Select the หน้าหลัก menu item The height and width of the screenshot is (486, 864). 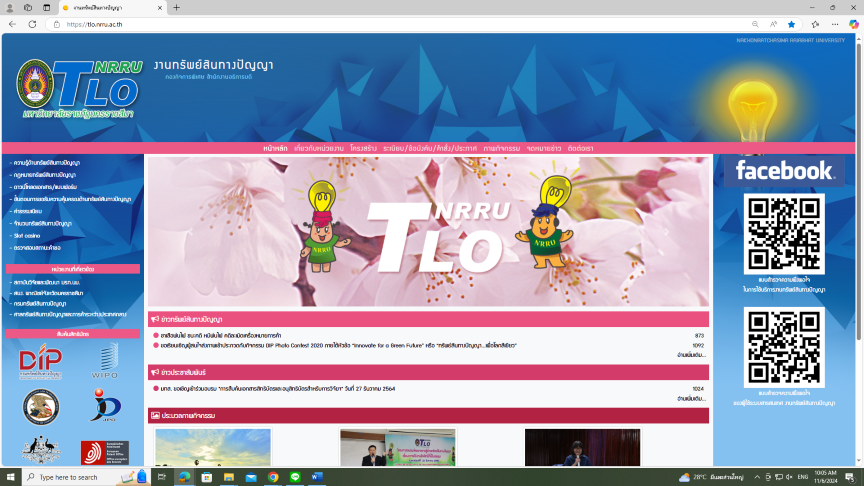pyautogui.click(x=275, y=148)
